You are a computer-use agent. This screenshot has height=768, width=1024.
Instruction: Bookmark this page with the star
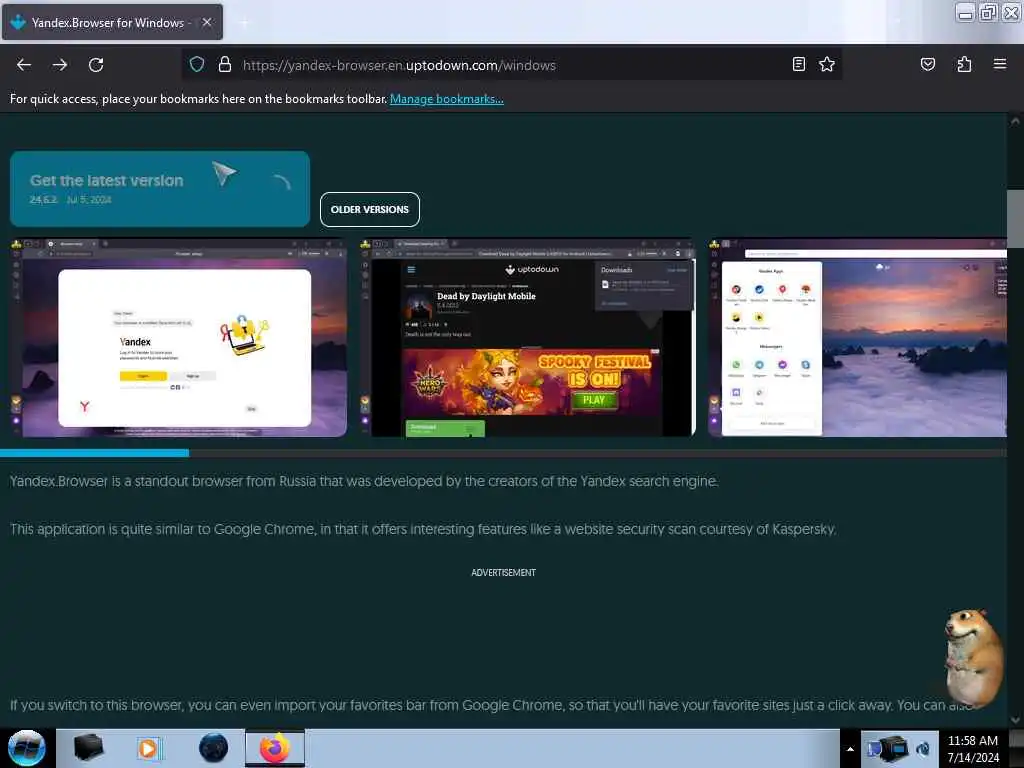point(827,64)
